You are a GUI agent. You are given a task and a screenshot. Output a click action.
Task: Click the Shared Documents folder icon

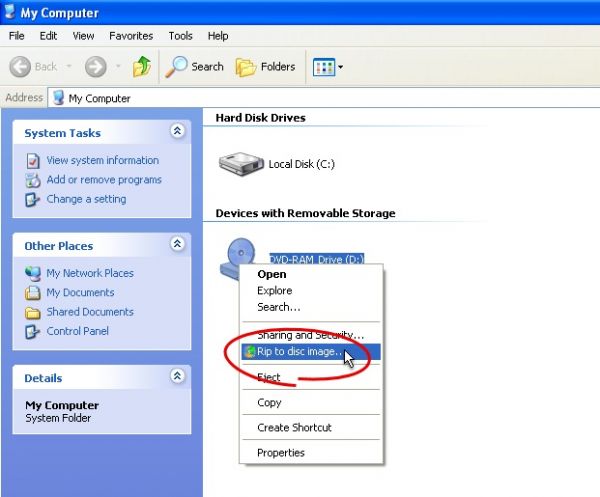33,313
